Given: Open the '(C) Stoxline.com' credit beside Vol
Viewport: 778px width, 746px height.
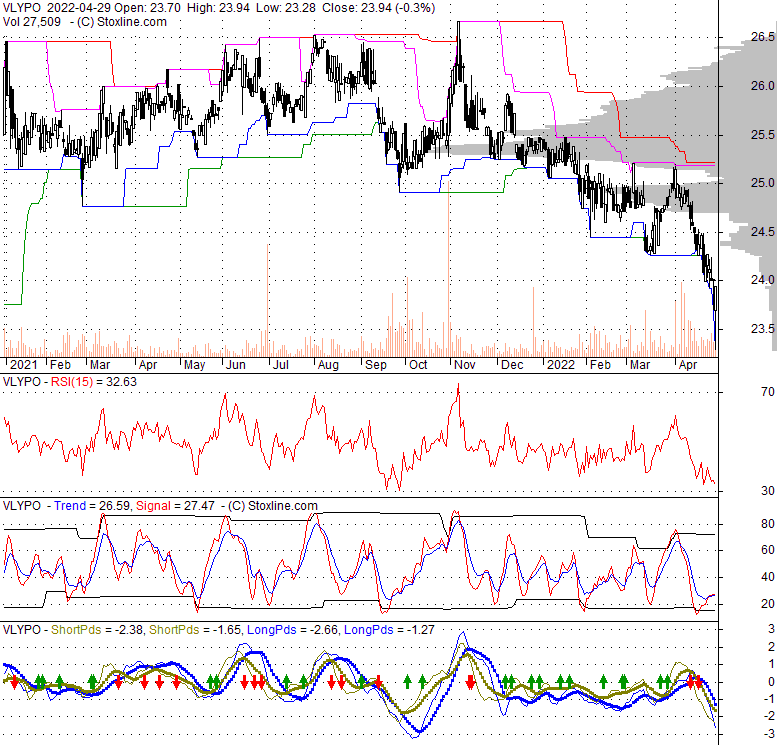Looking at the screenshot, I should pyautogui.click(x=122, y=22).
